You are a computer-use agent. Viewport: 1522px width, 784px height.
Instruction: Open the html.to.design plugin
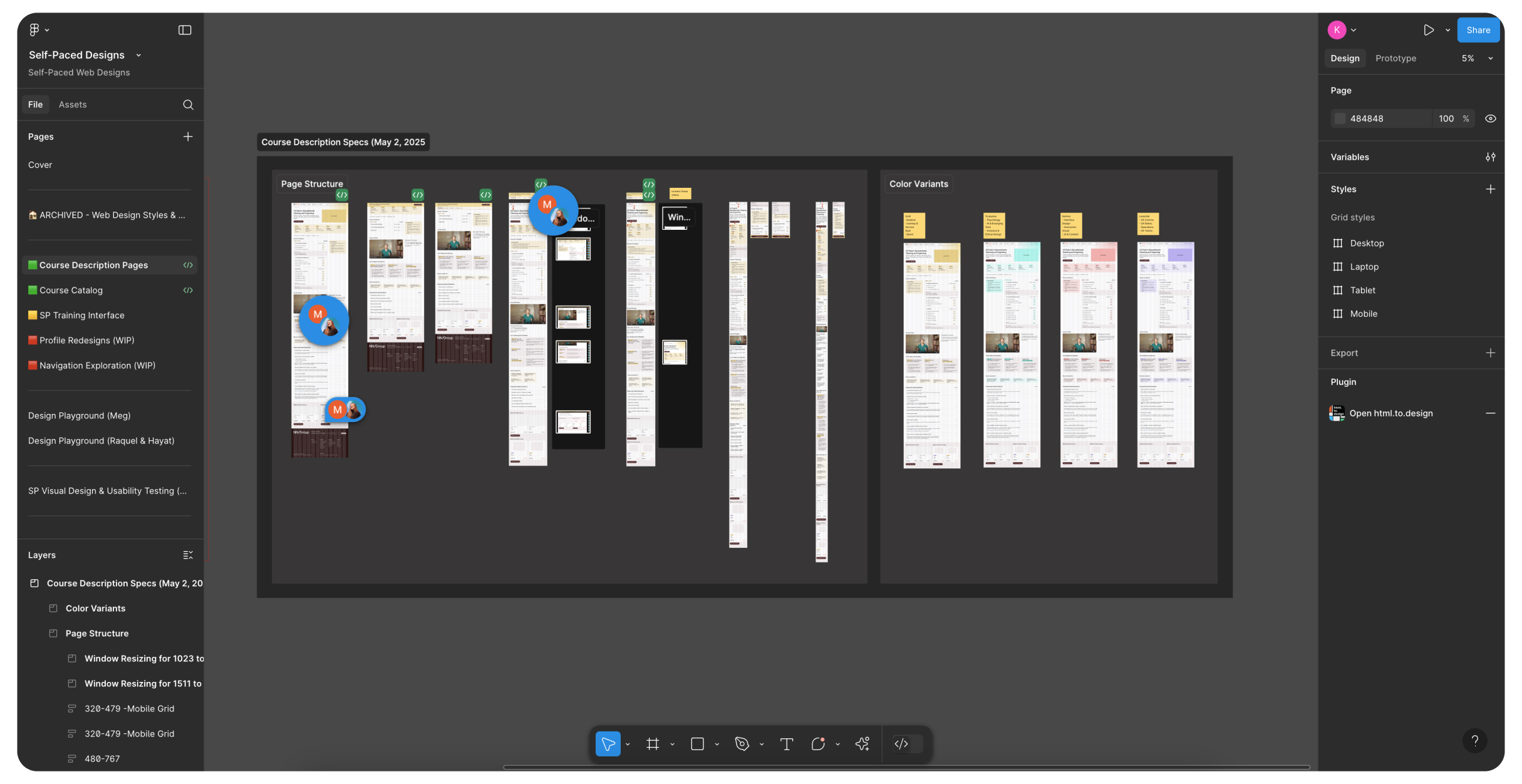pyautogui.click(x=1391, y=413)
